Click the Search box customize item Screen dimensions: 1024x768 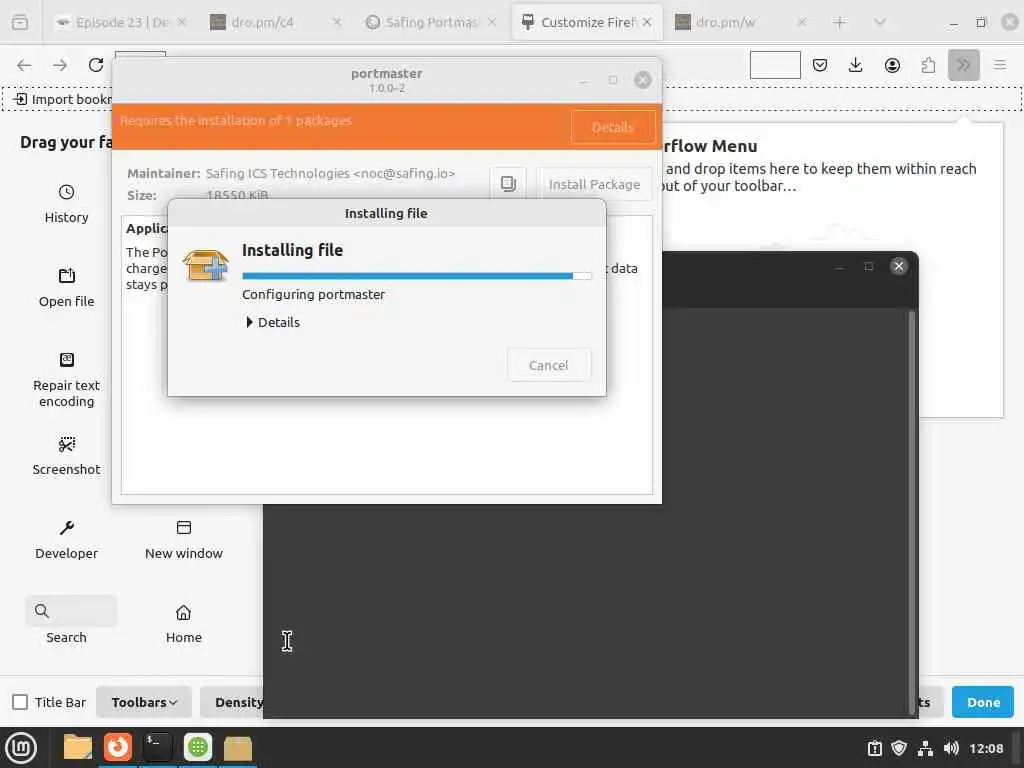coord(71,611)
